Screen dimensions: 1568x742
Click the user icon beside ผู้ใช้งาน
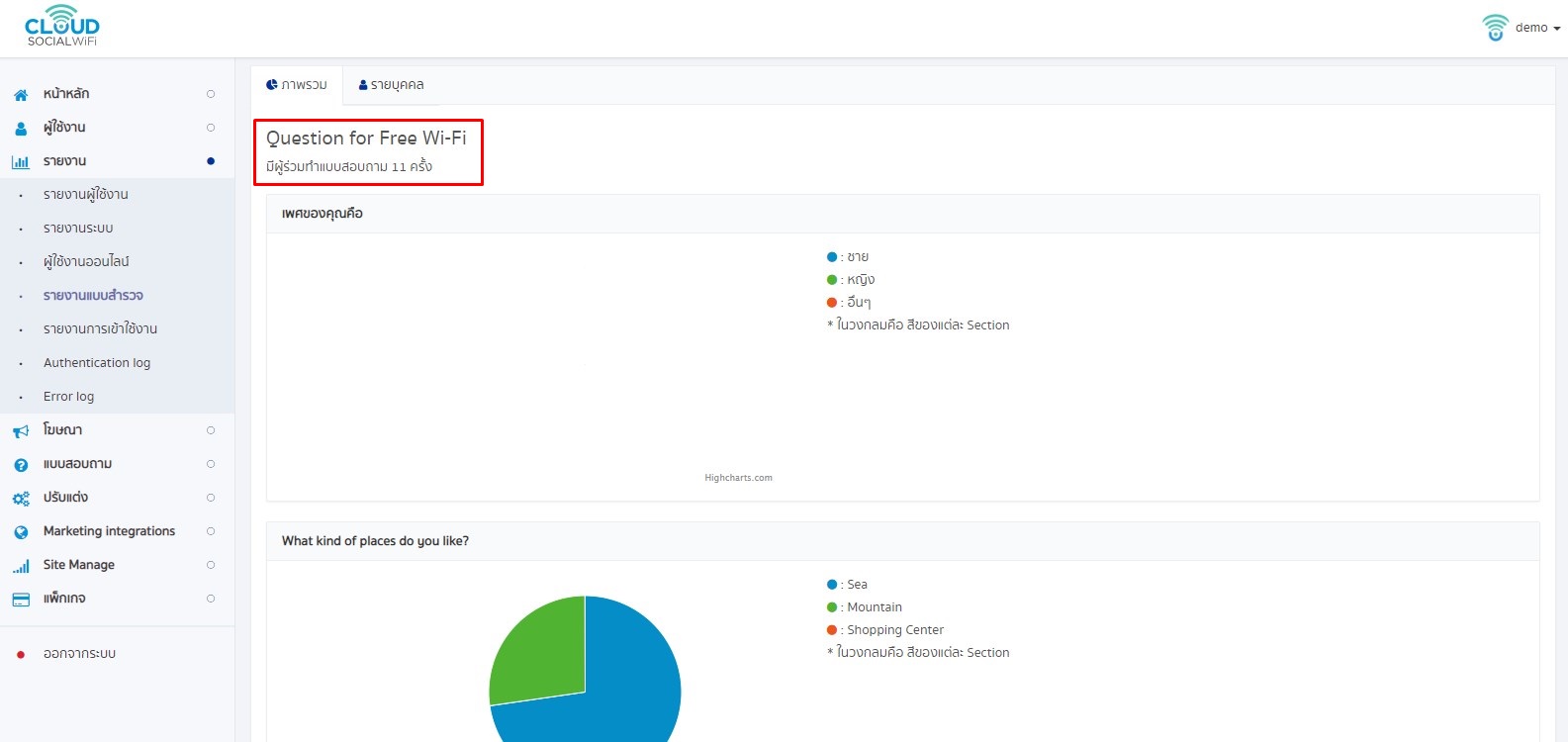[21, 129]
